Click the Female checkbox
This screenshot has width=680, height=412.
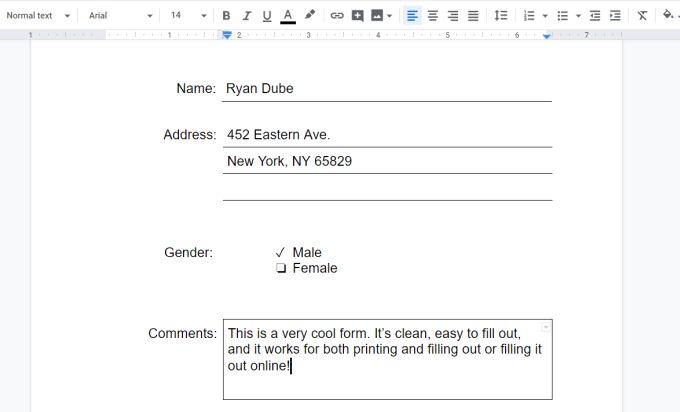click(x=281, y=268)
